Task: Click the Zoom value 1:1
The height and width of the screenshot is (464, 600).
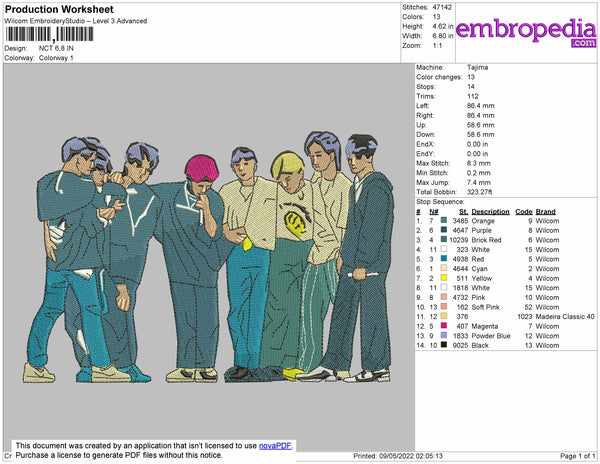Action: [437, 46]
